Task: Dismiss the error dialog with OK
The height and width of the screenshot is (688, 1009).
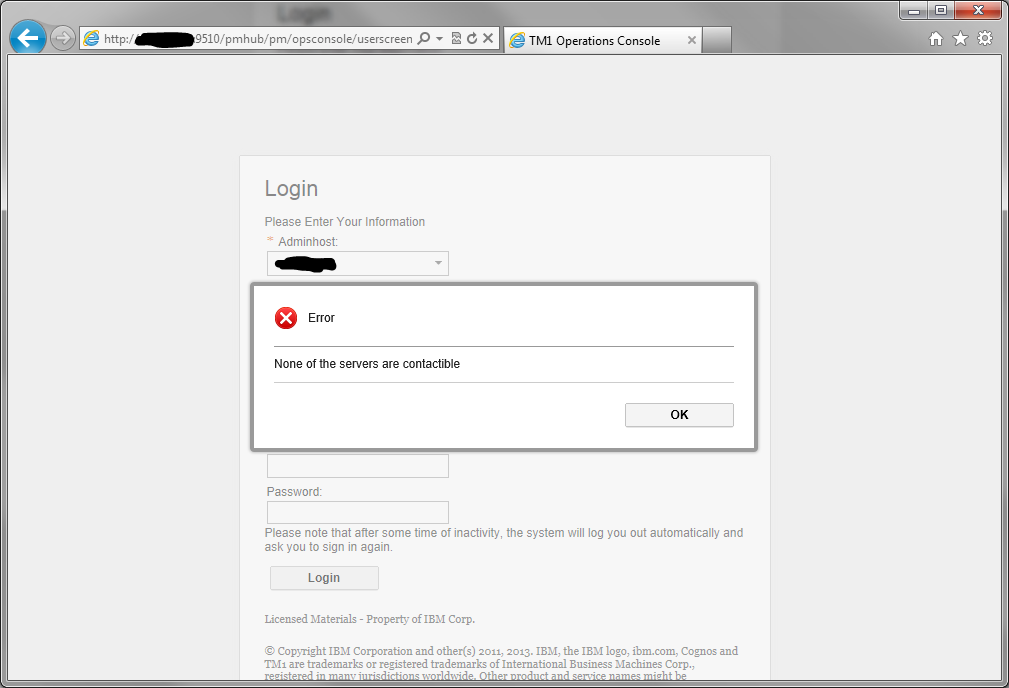Action: (x=679, y=415)
